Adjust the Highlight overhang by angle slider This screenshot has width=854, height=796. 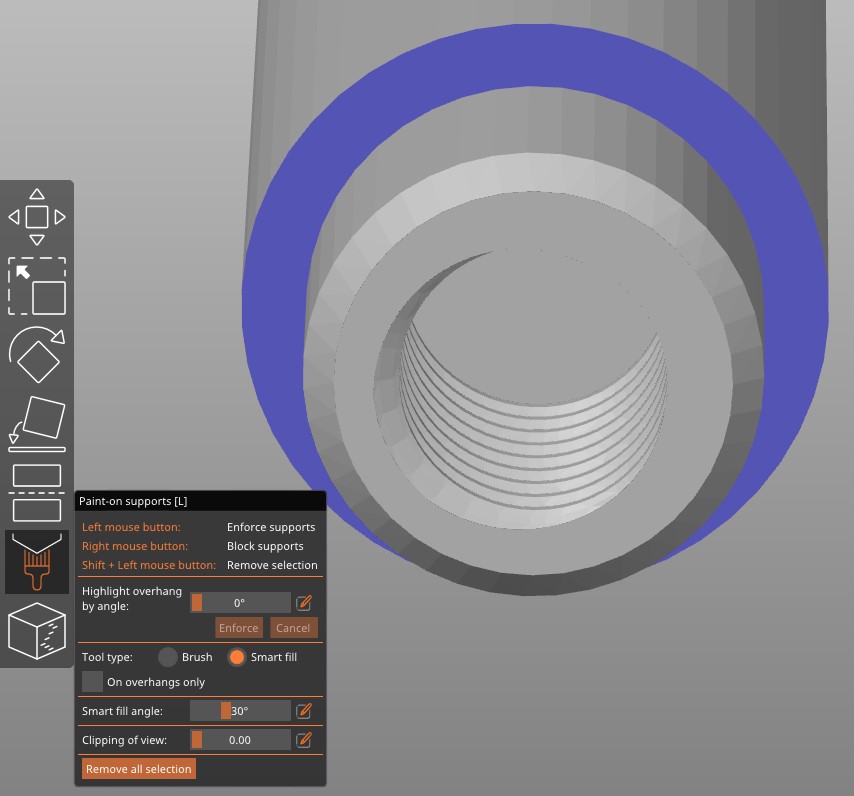coord(240,603)
